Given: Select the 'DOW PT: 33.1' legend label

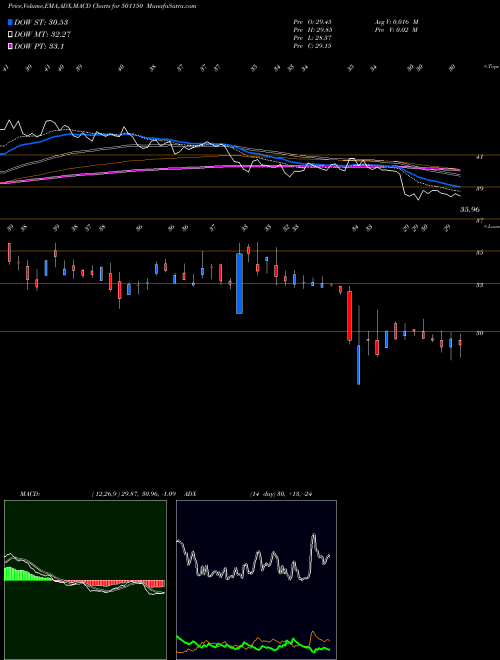Looking at the screenshot, I should 39,46.
